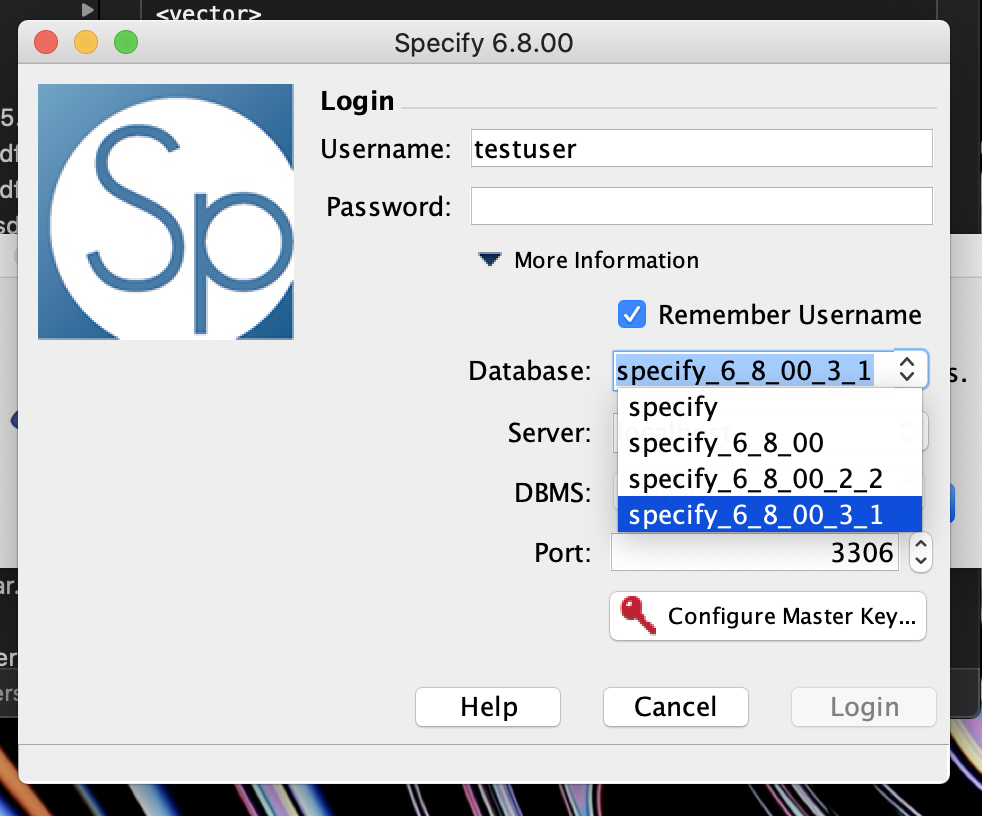Click the Port field up stepper arrow

(919, 545)
